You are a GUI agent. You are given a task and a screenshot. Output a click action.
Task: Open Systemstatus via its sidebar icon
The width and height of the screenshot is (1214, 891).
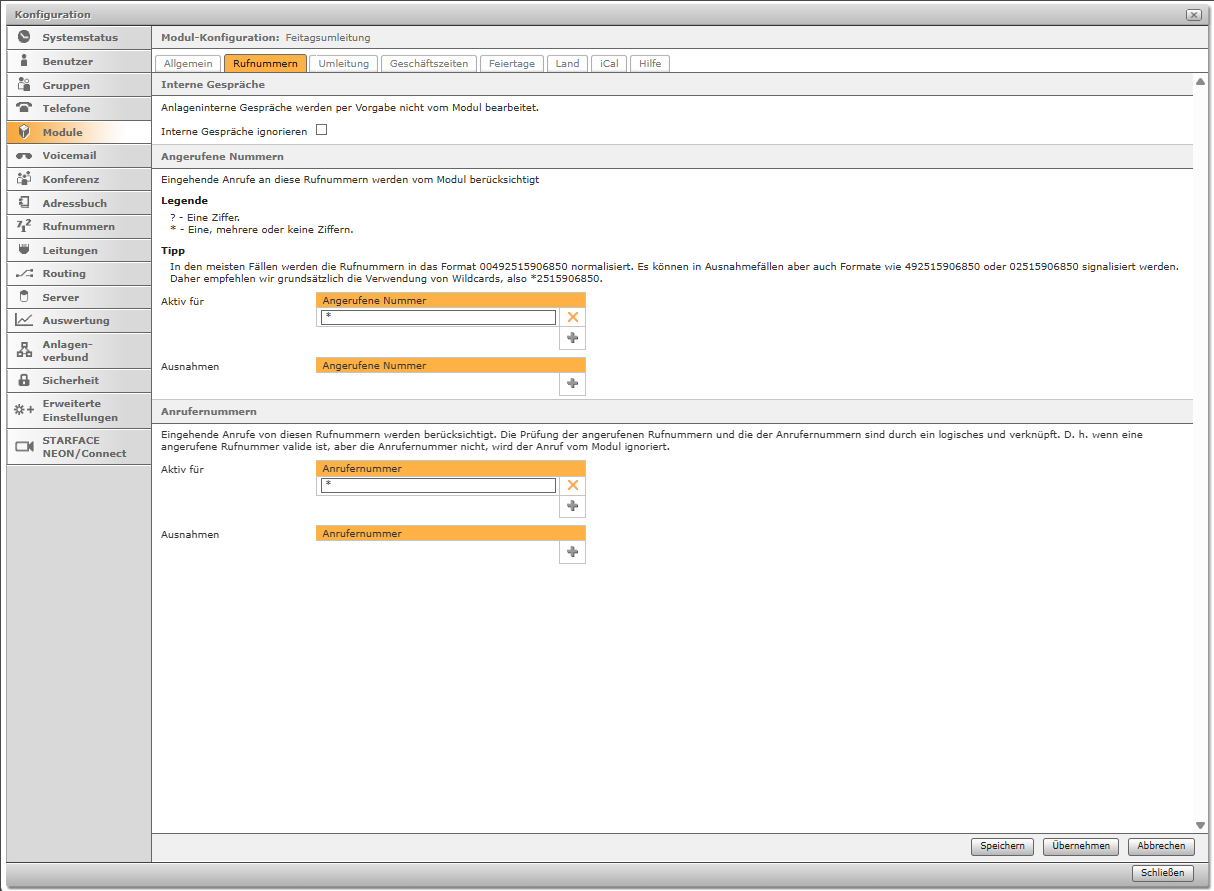pyautogui.click(x=24, y=37)
